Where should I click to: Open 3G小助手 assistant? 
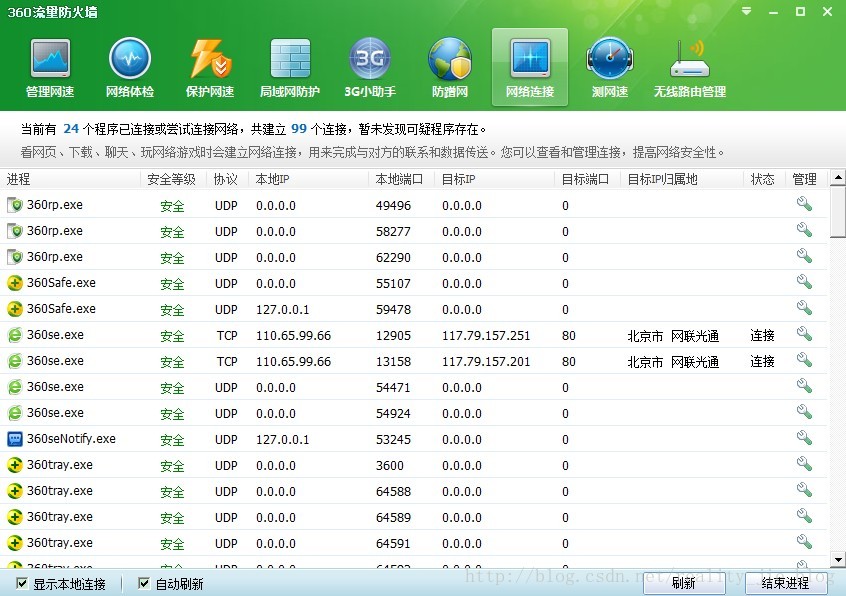(370, 68)
